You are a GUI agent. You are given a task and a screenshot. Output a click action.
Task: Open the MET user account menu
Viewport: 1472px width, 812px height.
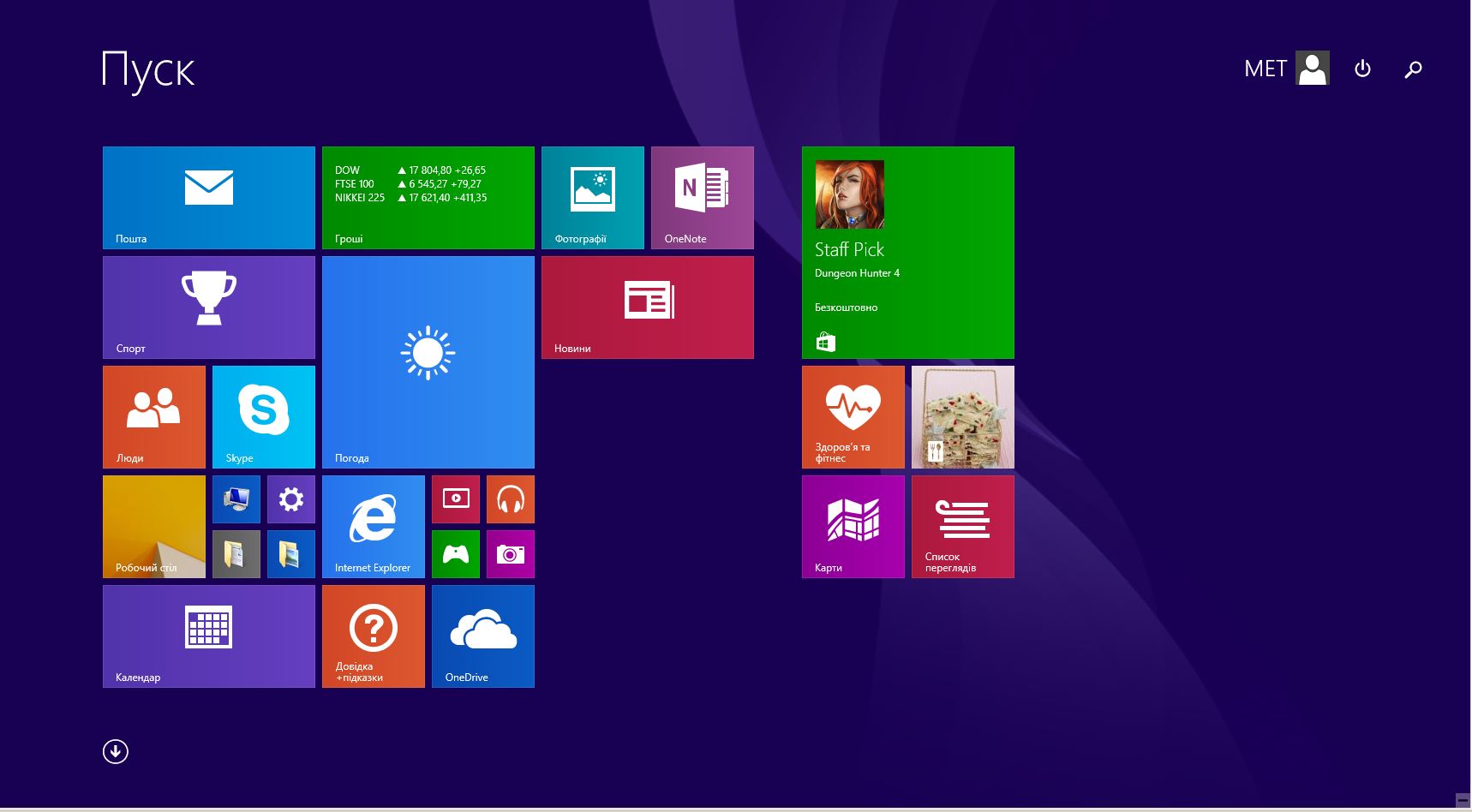point(1286,68)
